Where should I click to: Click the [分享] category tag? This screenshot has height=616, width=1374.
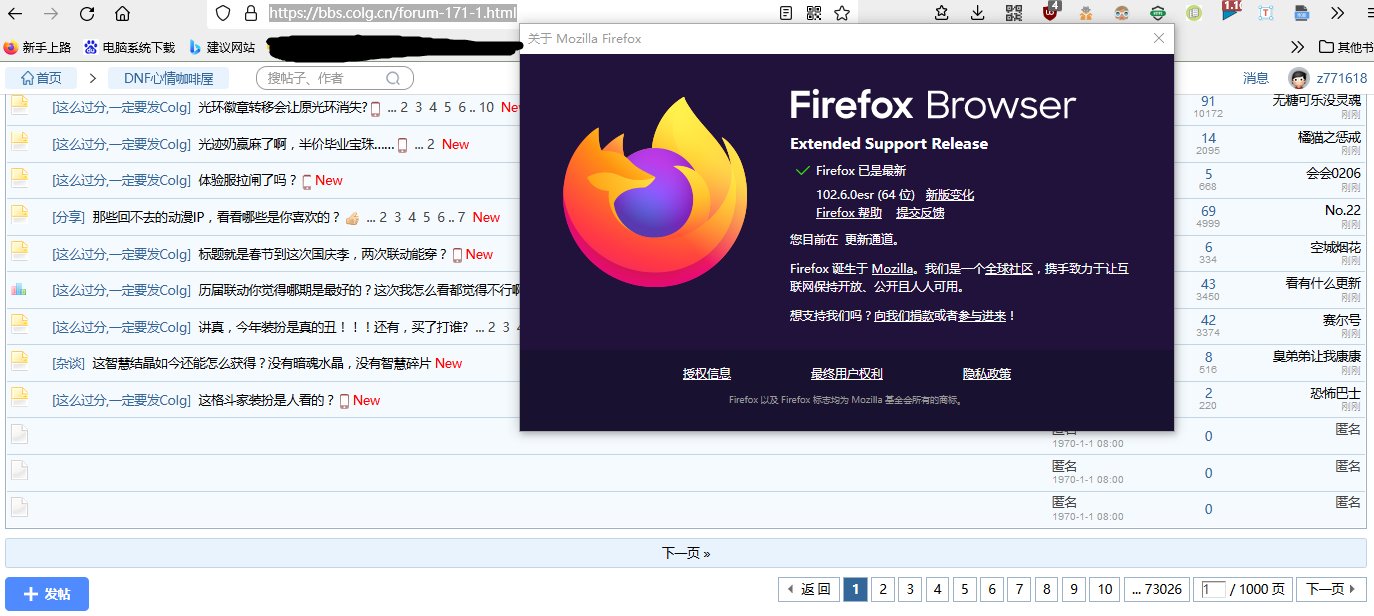pyautogui.click(x=69, y=217)
